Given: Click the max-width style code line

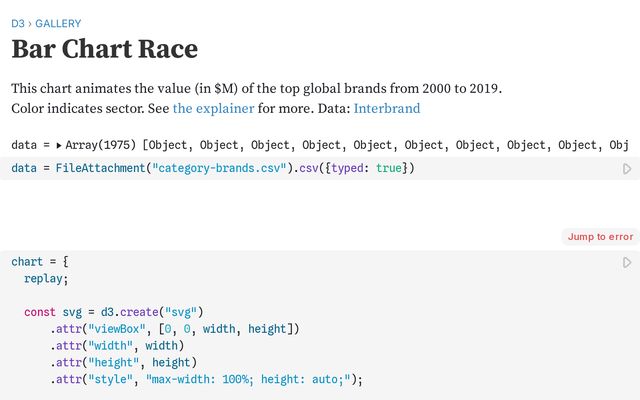Looking at the screenshot, I should pyautogui.click(x=205, y=379).
